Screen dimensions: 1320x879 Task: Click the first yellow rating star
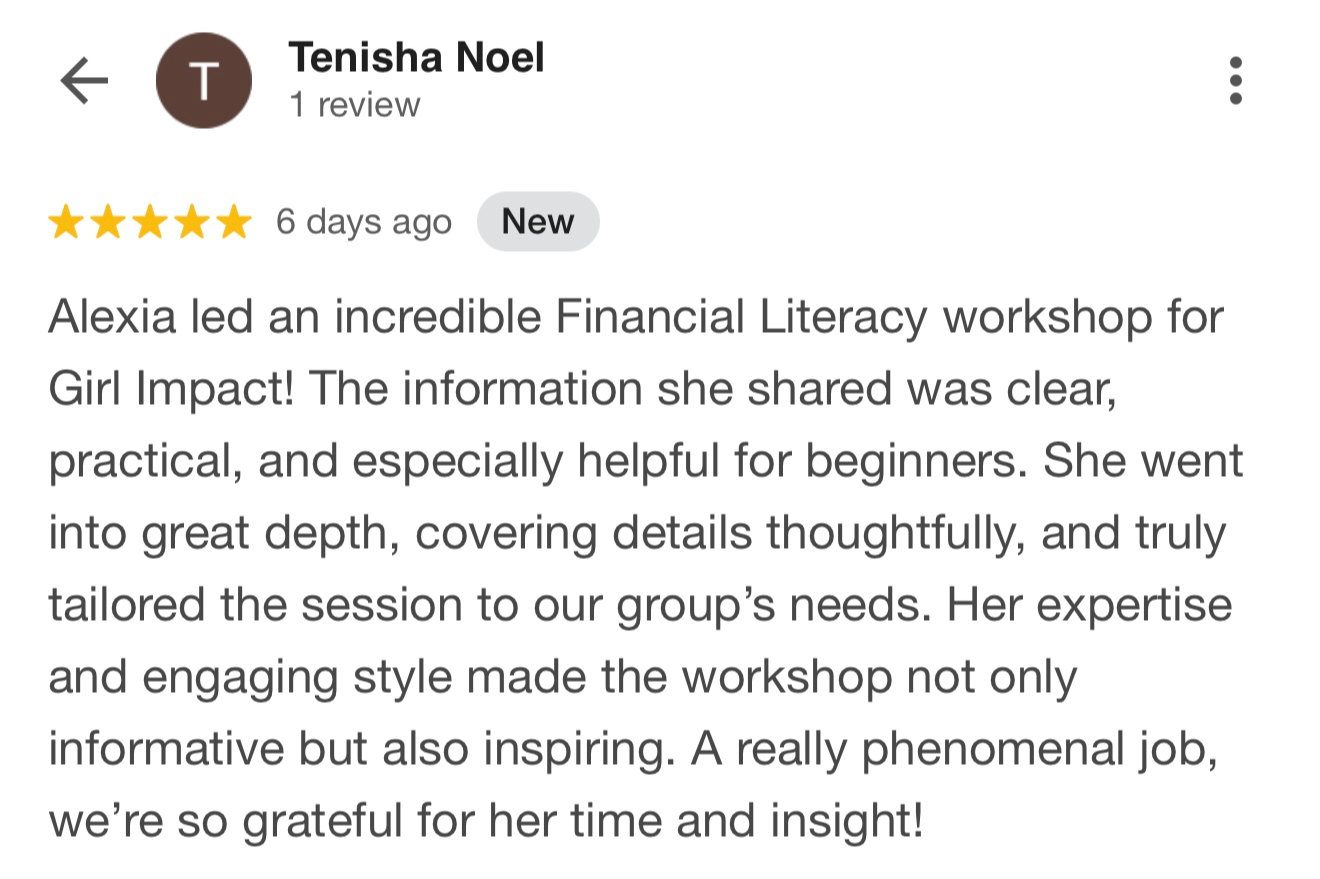(66, 223)
